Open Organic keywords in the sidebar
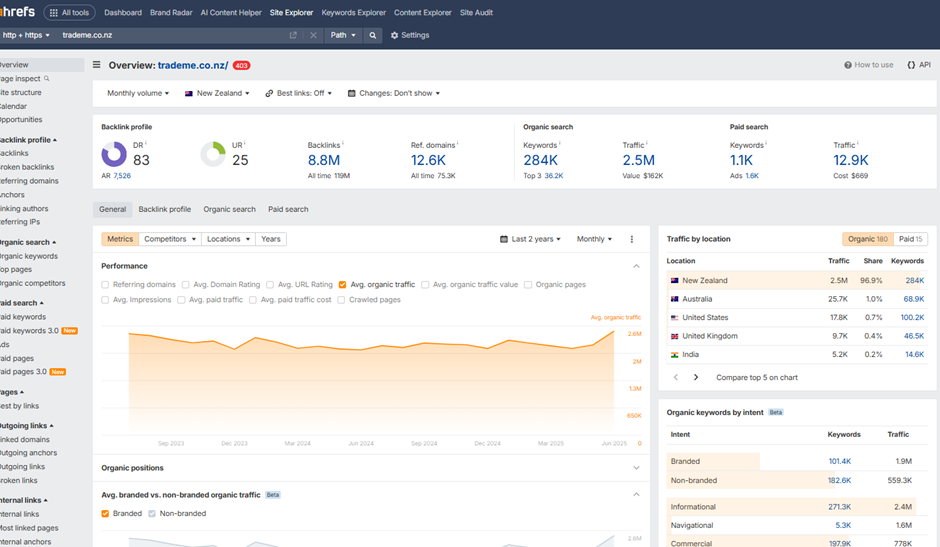 (x=29, y=256)
